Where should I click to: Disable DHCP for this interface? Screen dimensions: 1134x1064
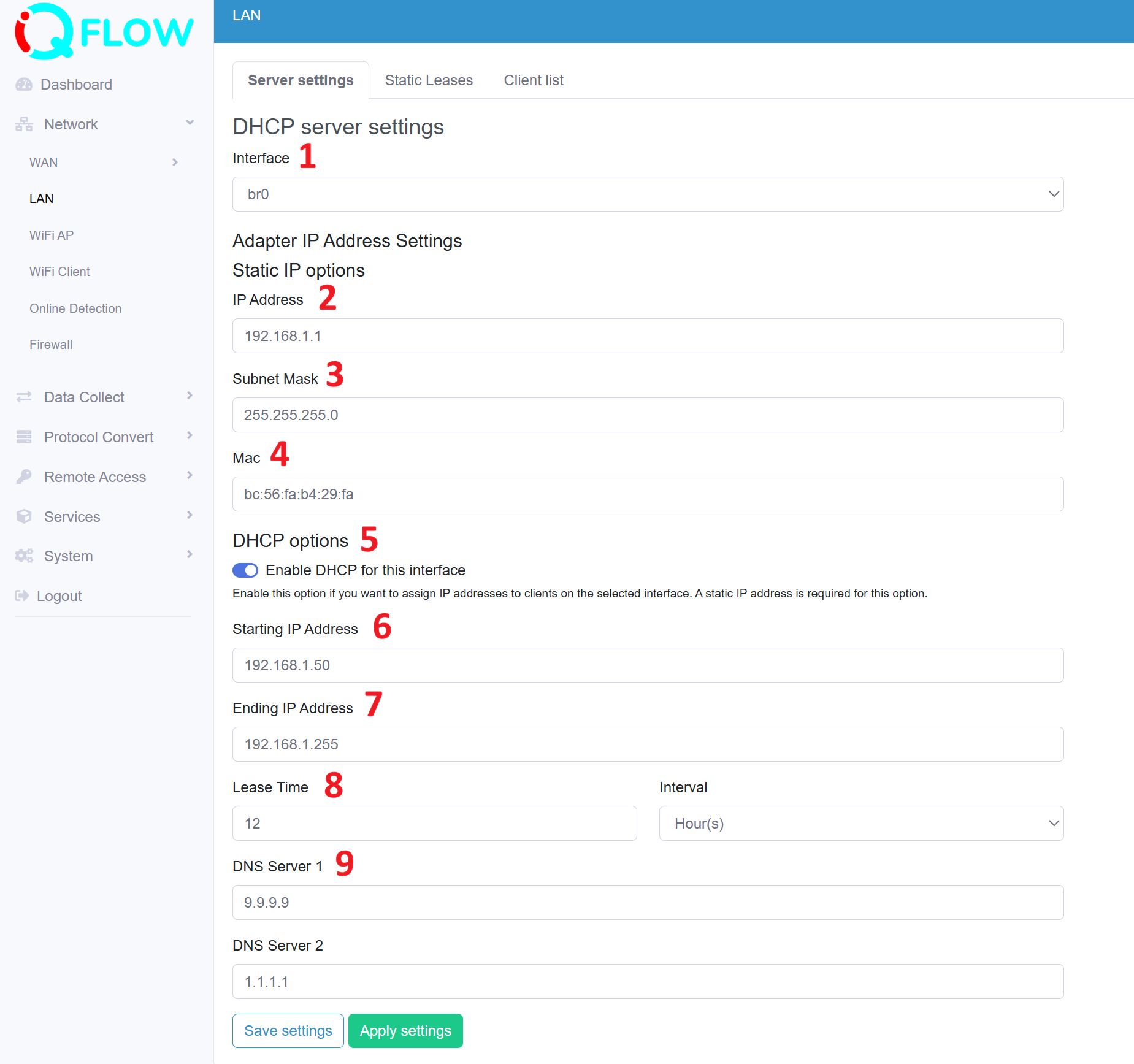coord(245,570)
